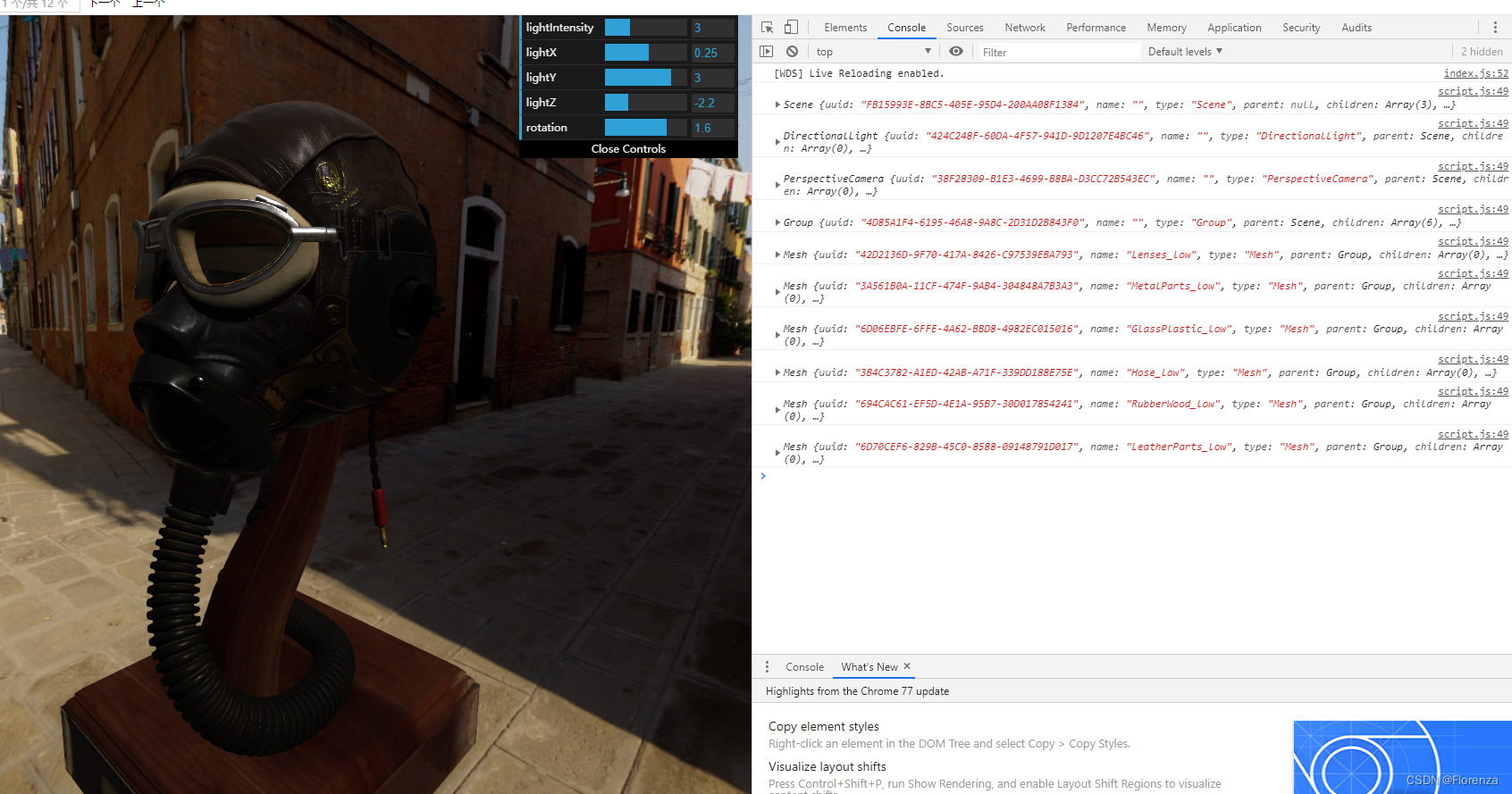Switch to the Audits tab

[1357, 28]
